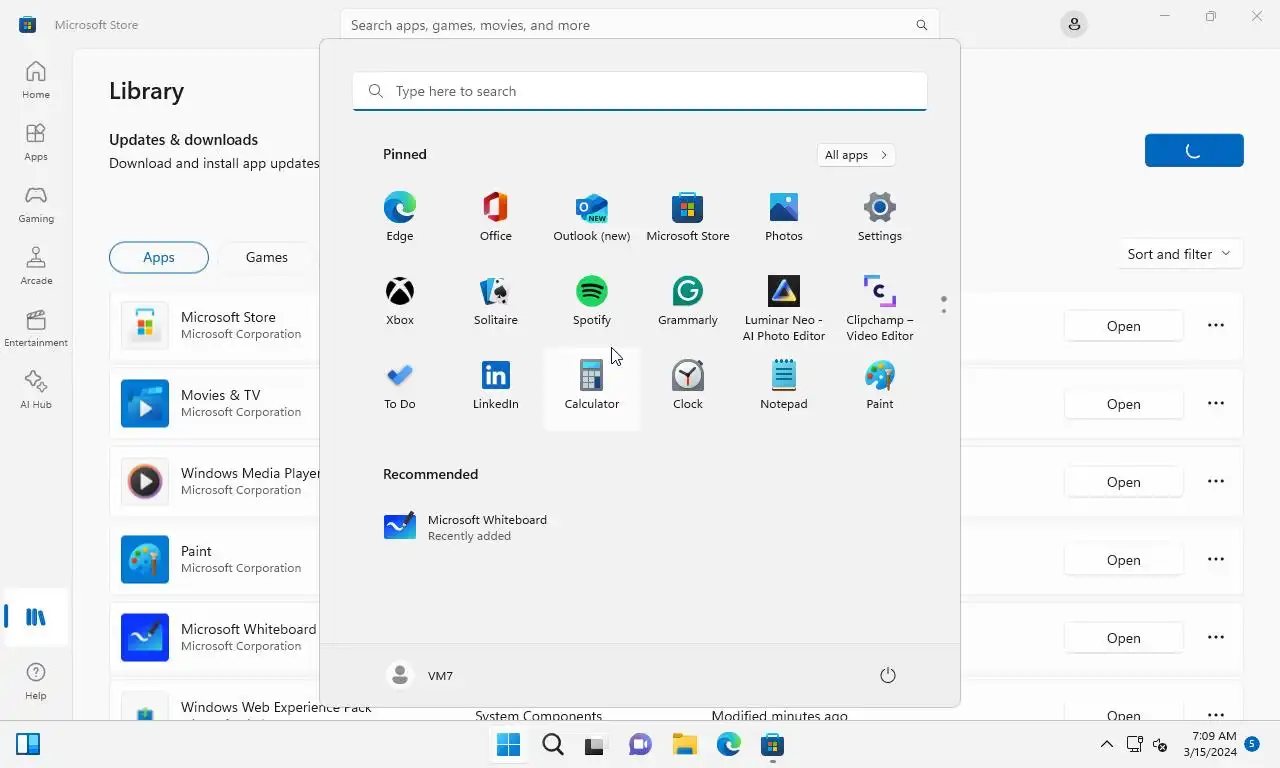The height and width of the screenshot is (768, 1280).
Task: Open Arcade section in Store sidebar
Action: pos(36,266)
